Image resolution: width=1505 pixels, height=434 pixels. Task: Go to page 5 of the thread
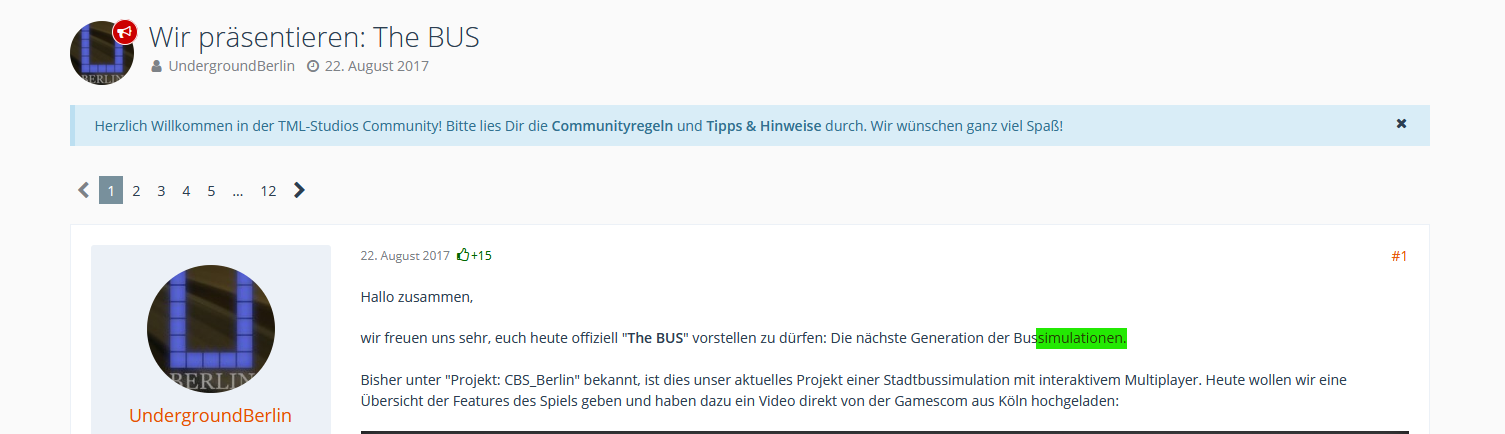coord(211,190)
